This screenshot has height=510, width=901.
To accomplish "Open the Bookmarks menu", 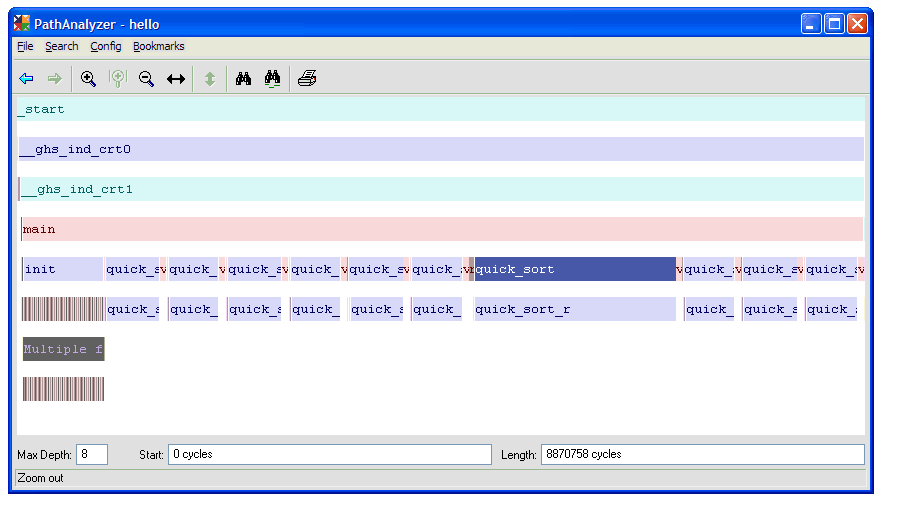I will [x=158, y=46].
